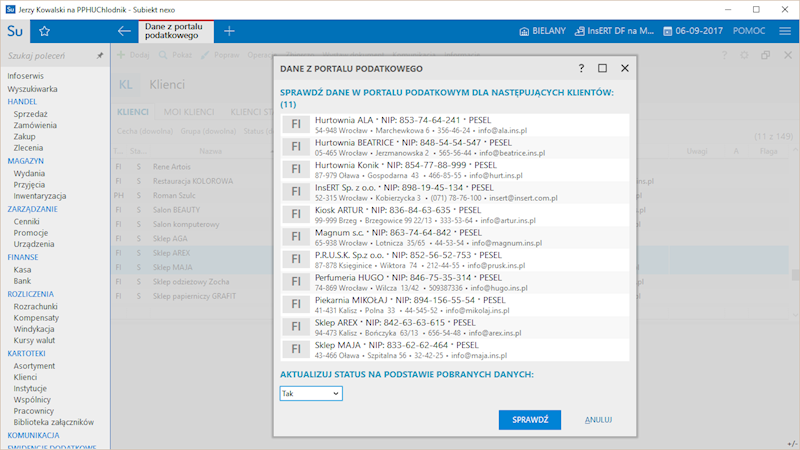Open Sprzedaż module
This screenshot has width=800, height=450.
[x=31, y=114]
